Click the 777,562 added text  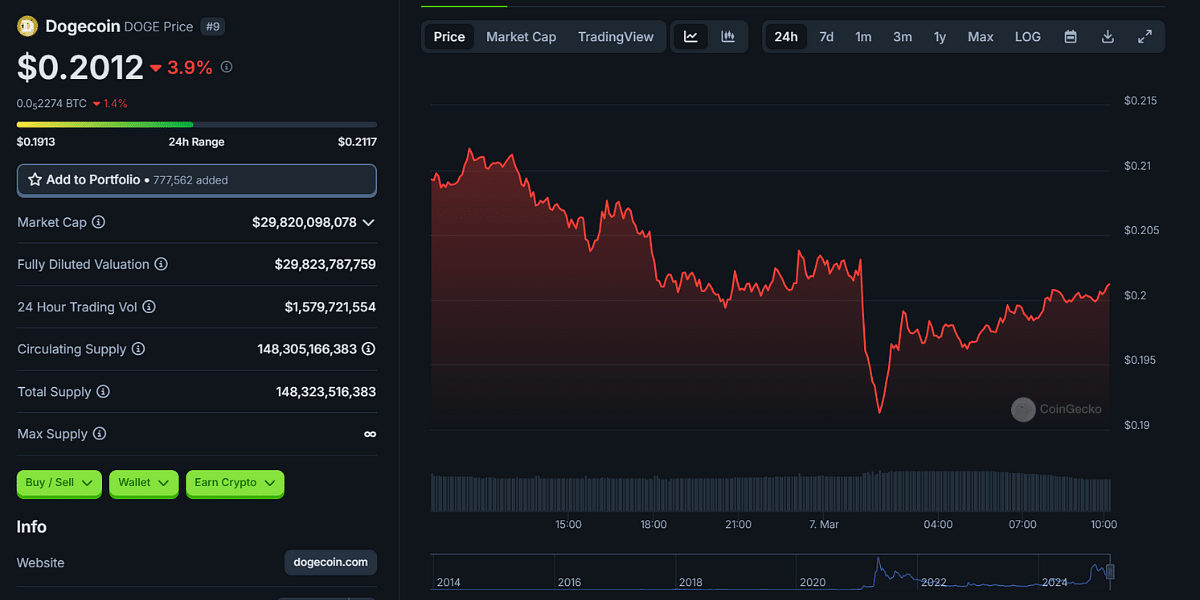coord(190,180)
